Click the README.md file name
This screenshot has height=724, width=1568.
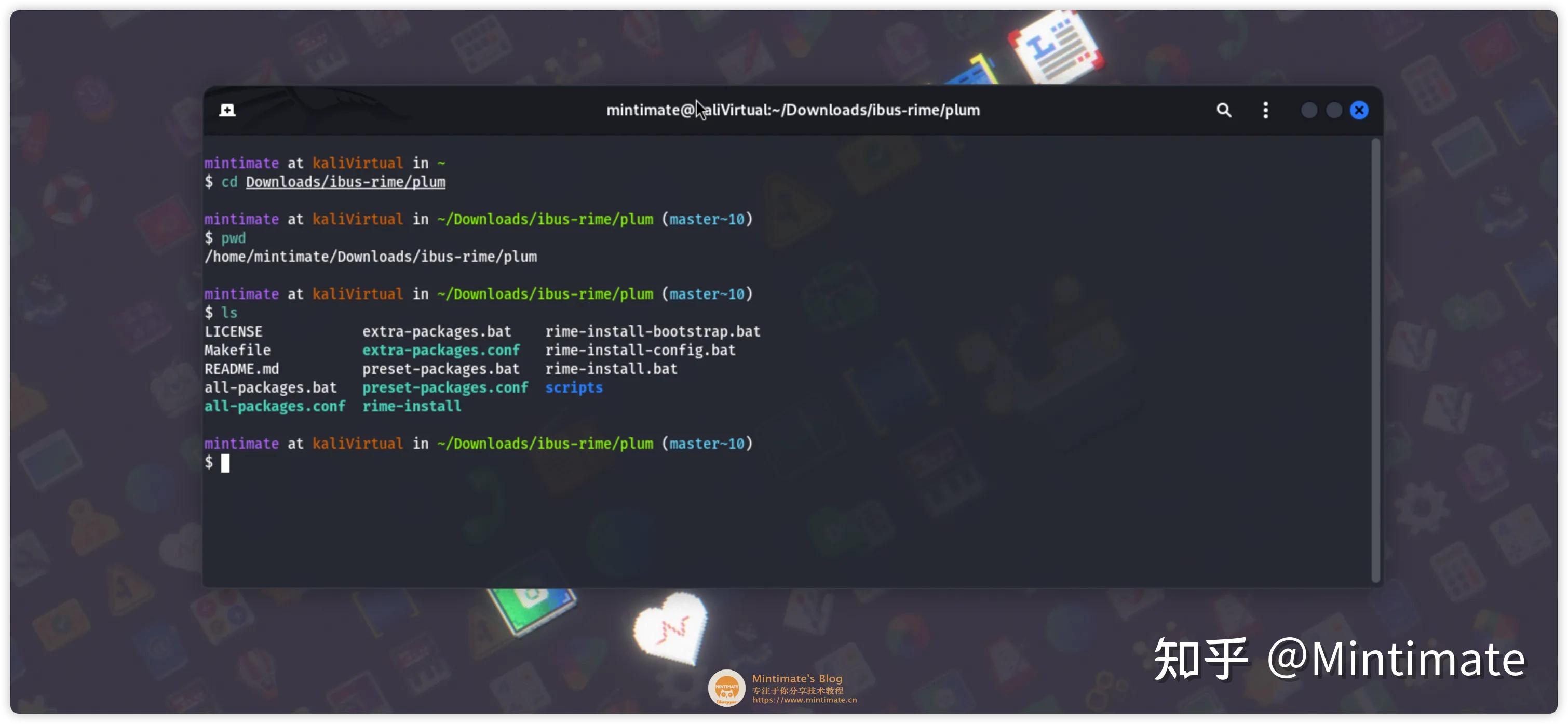tap(241, 369)
